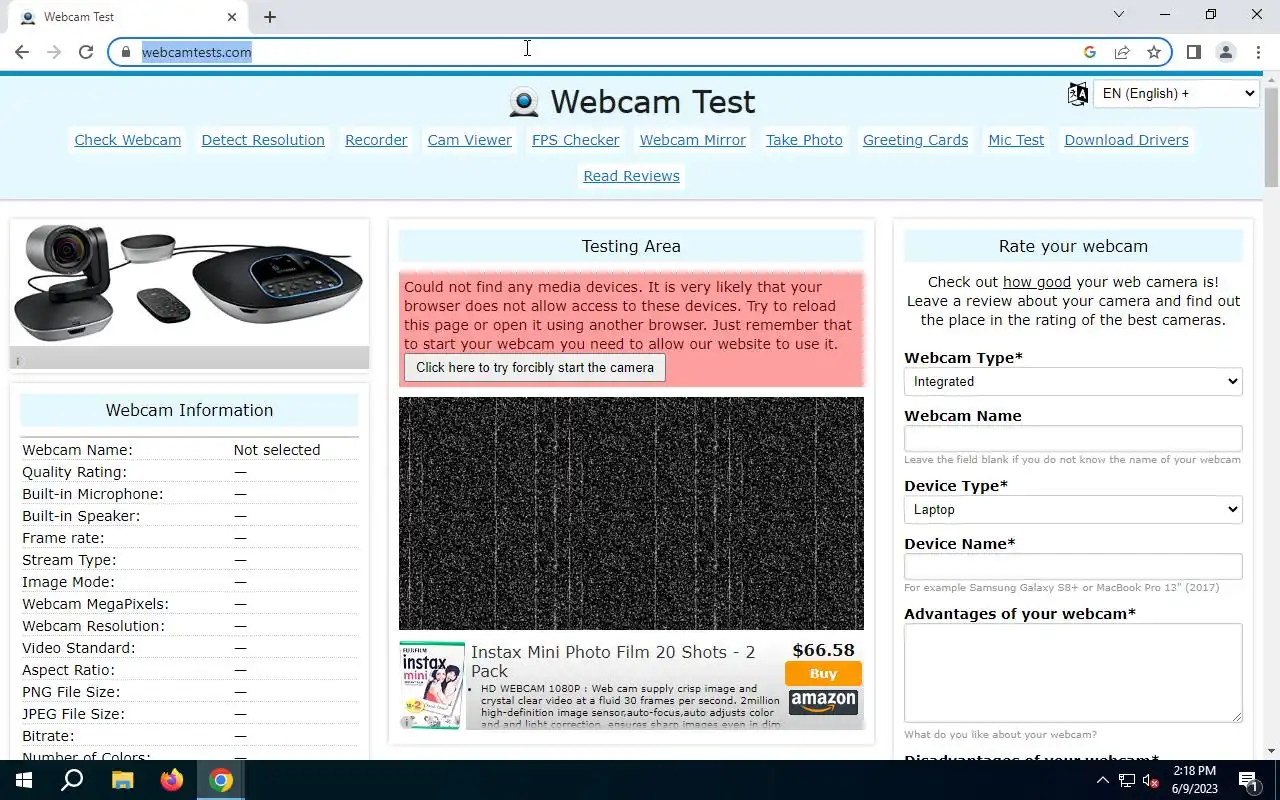1280x800 pixels.
Task: Go to Detect Resolution
Action: (x=263, y=140)
